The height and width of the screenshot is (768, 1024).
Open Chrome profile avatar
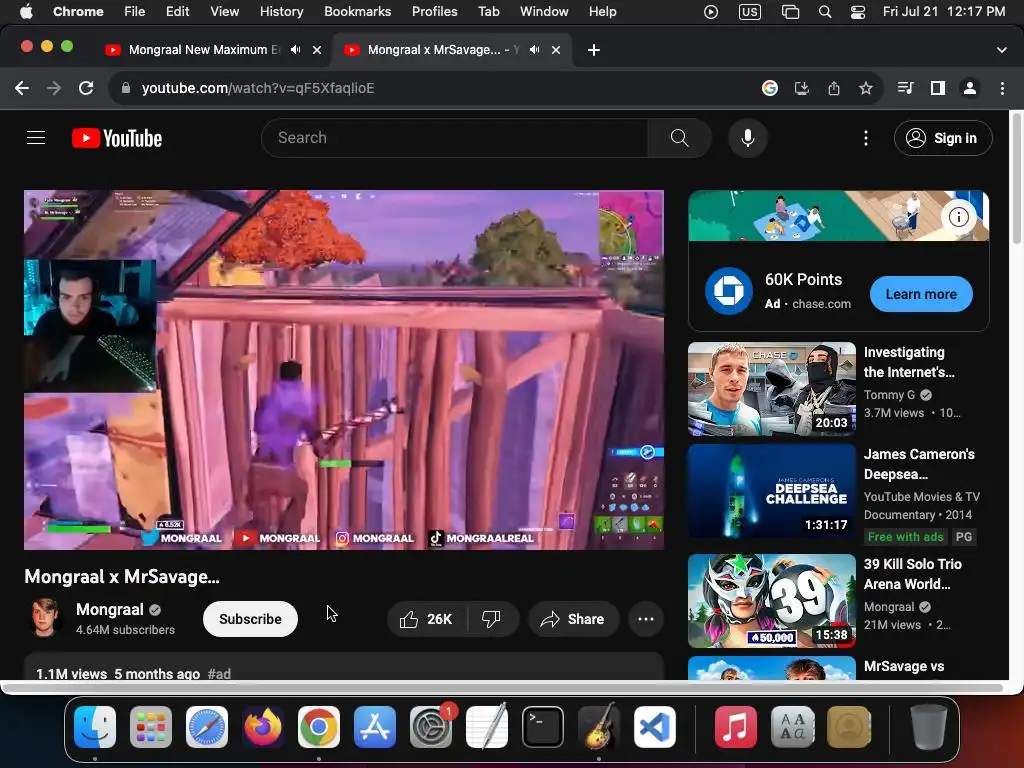point(969,88)
